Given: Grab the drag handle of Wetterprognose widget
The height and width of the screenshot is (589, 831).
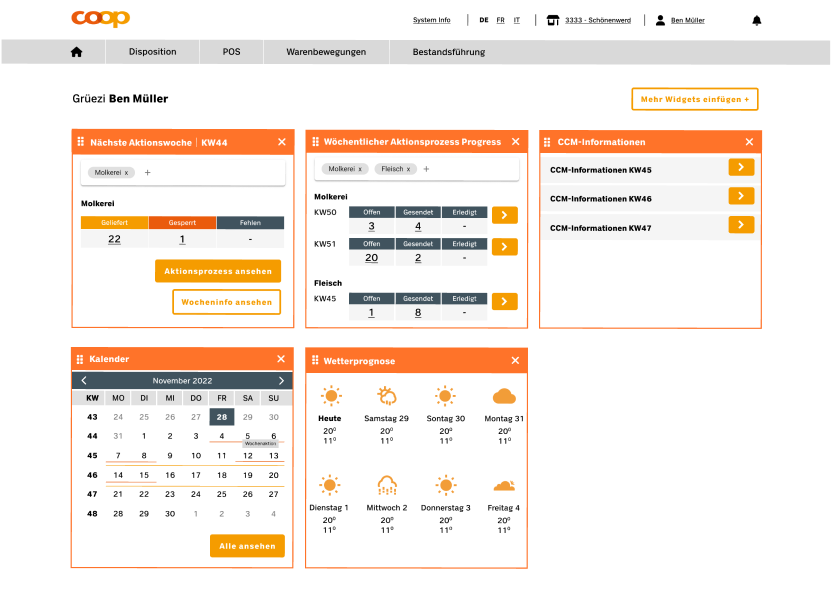Looking at the screenshot, I should 315,361.
